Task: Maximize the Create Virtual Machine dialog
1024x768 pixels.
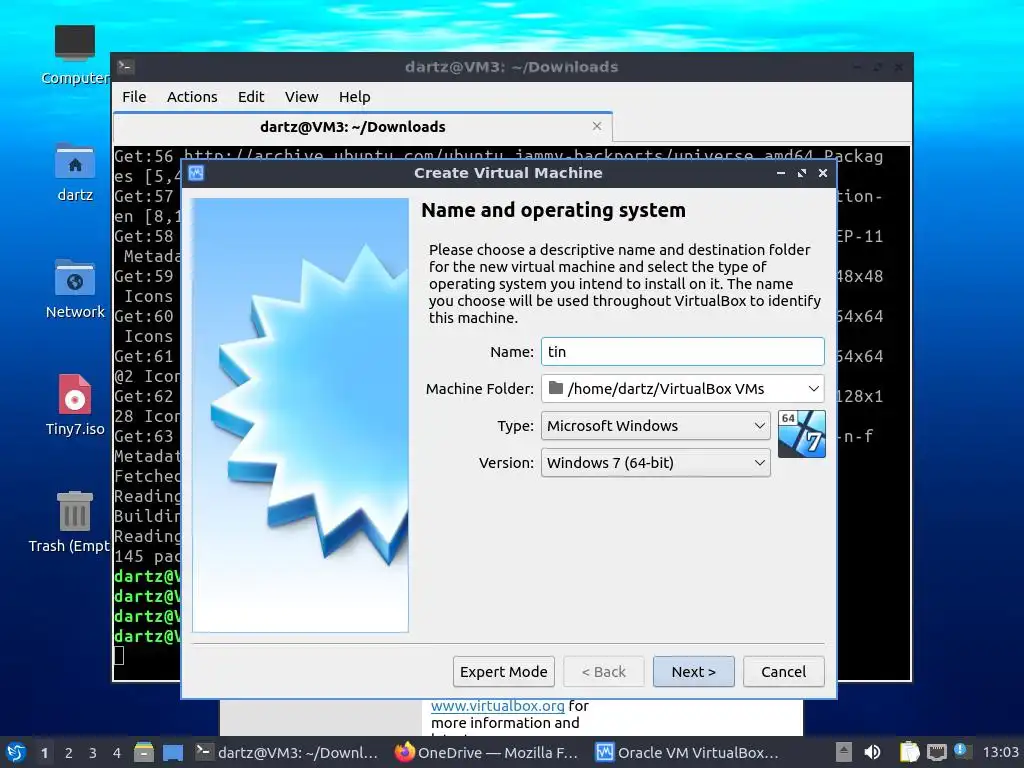Action: (801, 173)
